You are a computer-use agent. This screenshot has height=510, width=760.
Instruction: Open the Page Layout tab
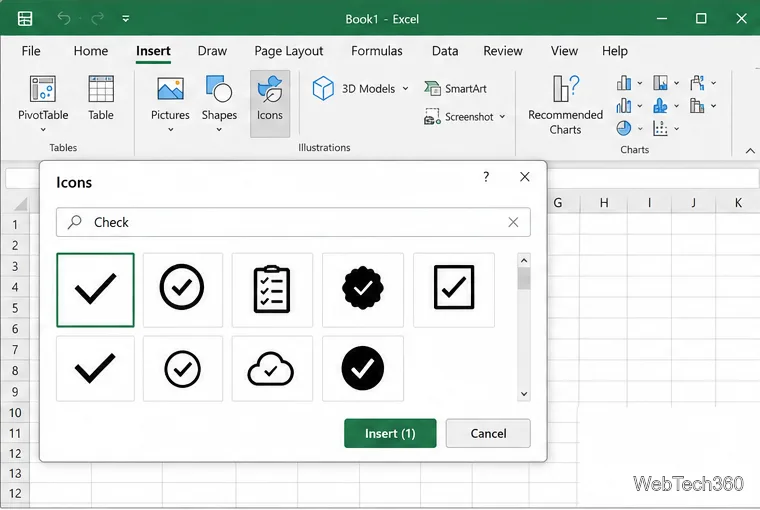tap(289, 51)
